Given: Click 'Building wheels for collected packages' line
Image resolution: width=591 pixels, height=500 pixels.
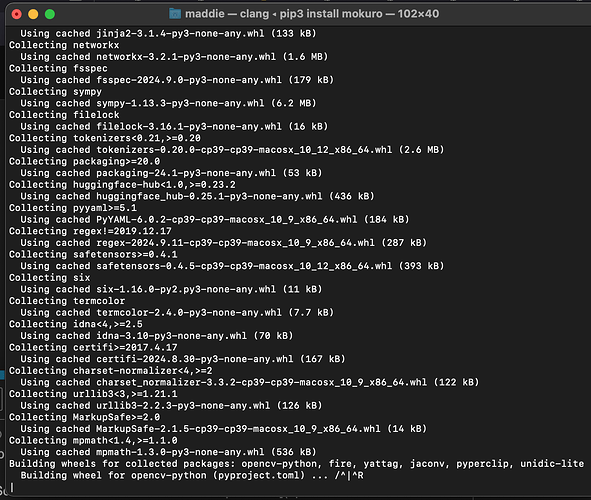Looking at the screenshot, I should 296,464.
